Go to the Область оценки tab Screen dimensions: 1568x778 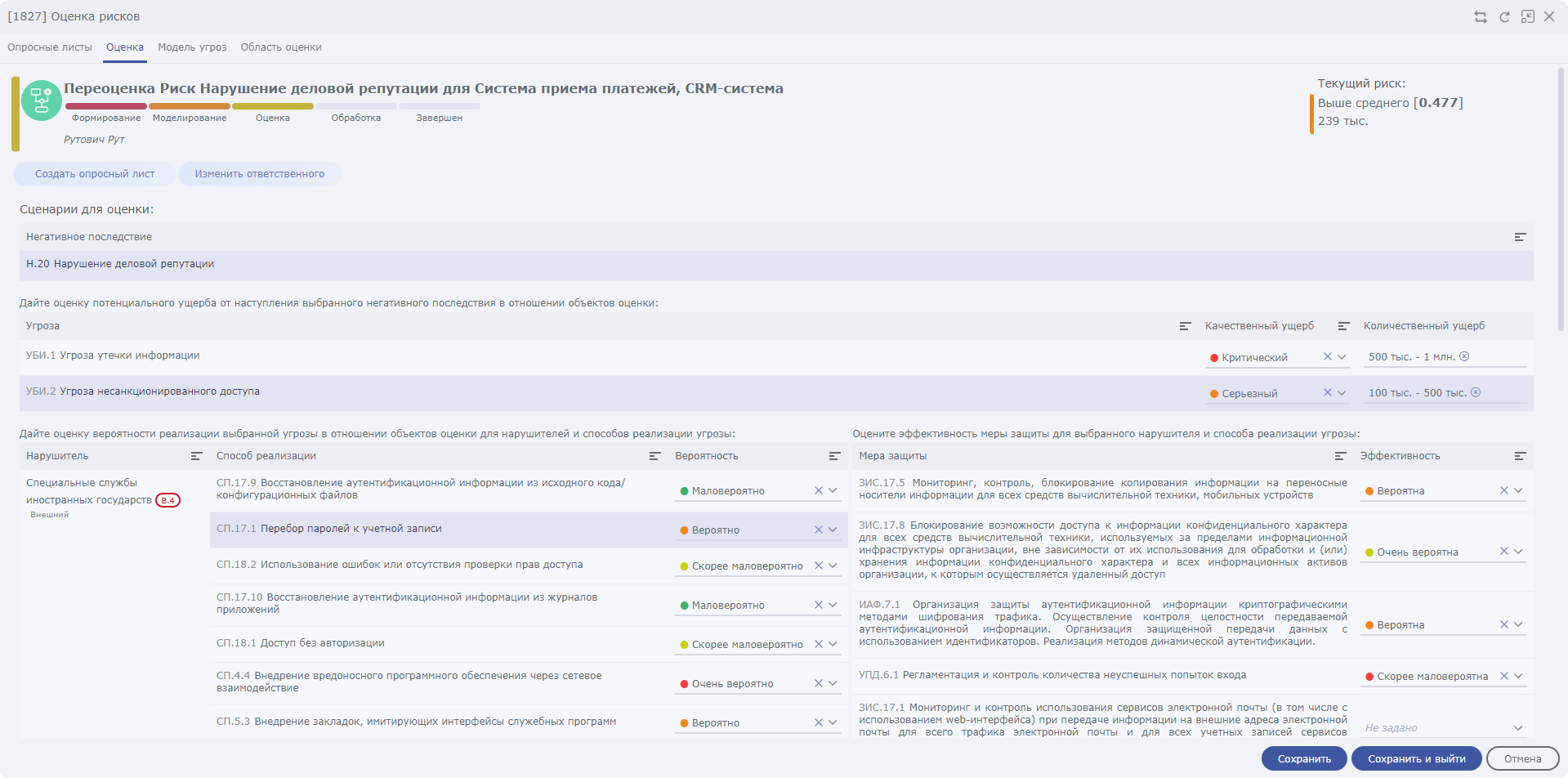point(281,47)
